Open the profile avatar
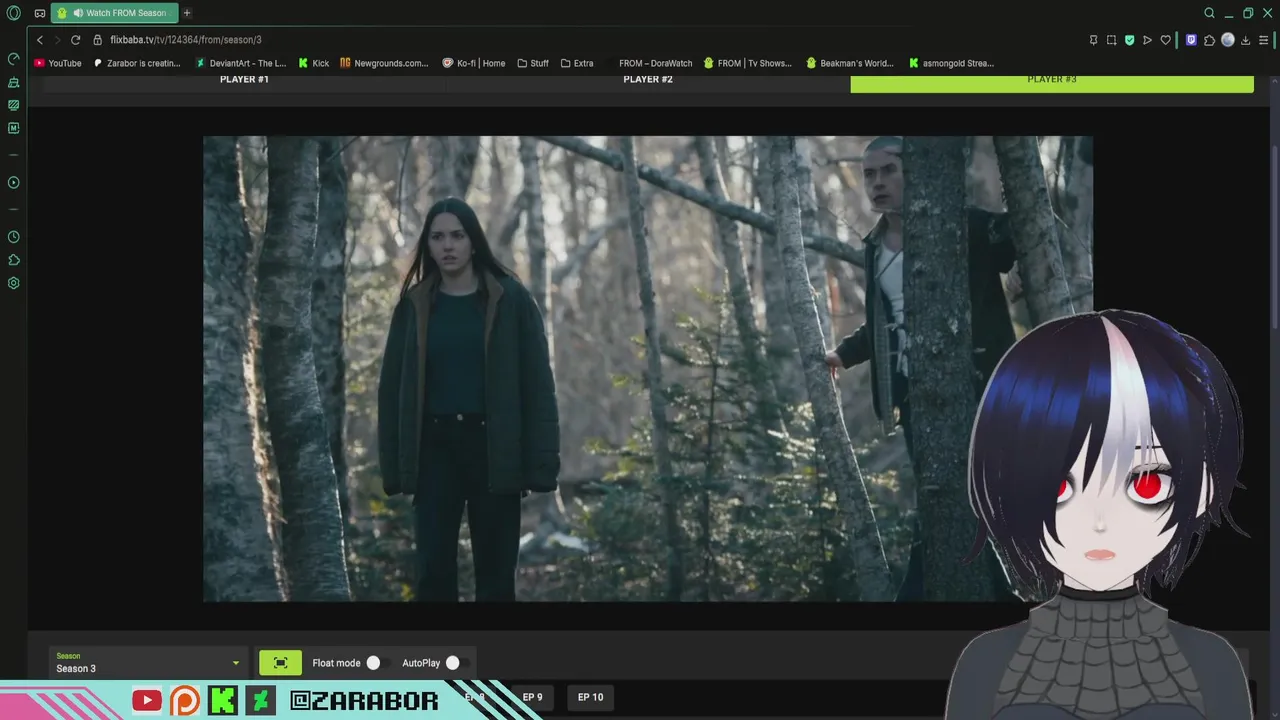1280x720 pixels. (1227, 40)
